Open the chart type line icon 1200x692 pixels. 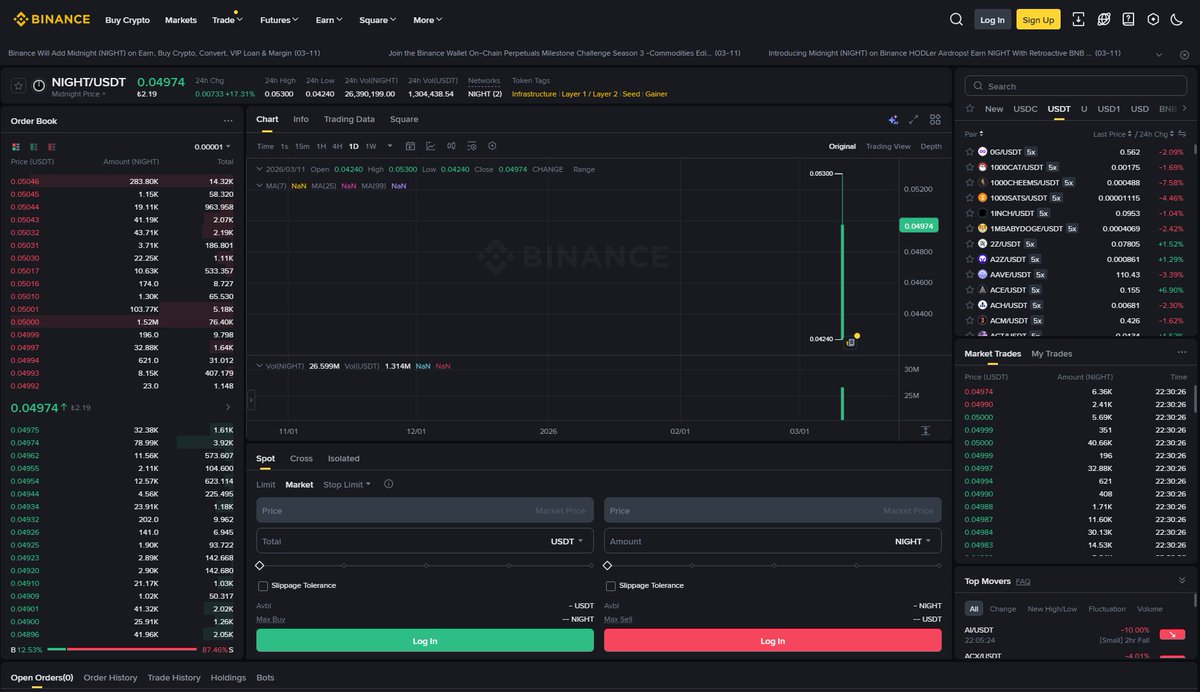click(x=430, y=146)
